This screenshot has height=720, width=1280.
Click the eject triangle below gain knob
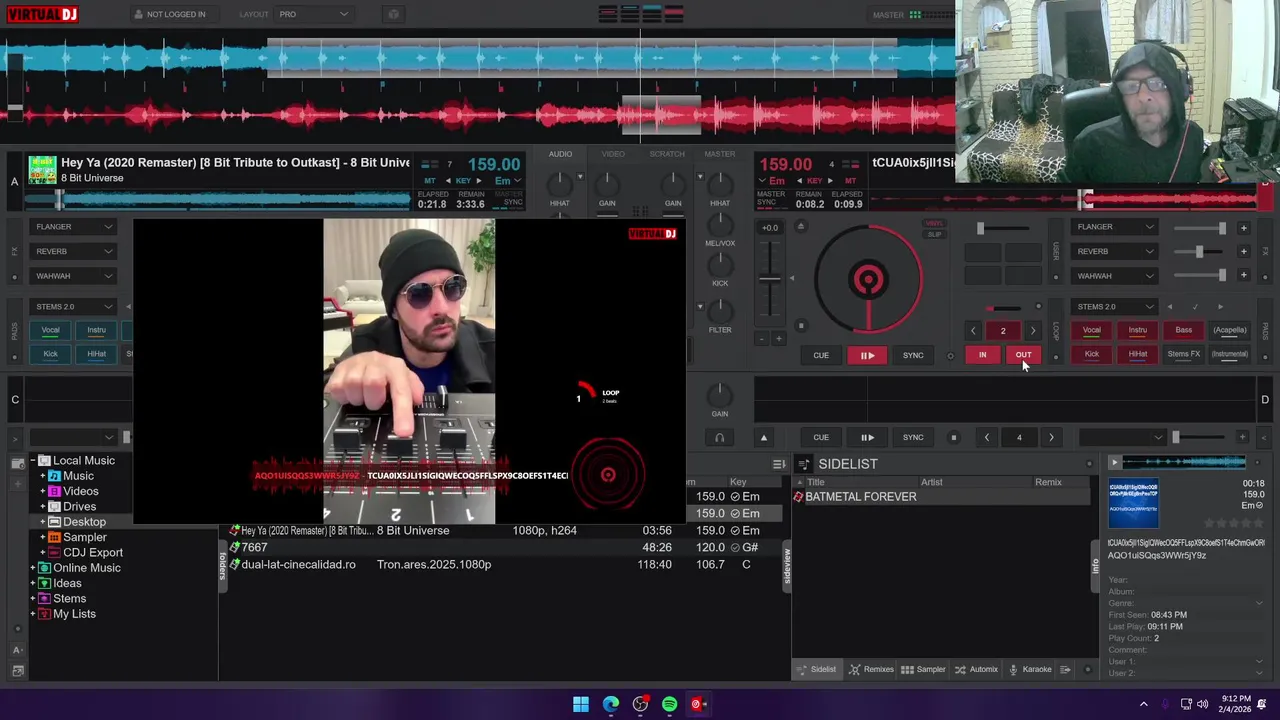764,437
